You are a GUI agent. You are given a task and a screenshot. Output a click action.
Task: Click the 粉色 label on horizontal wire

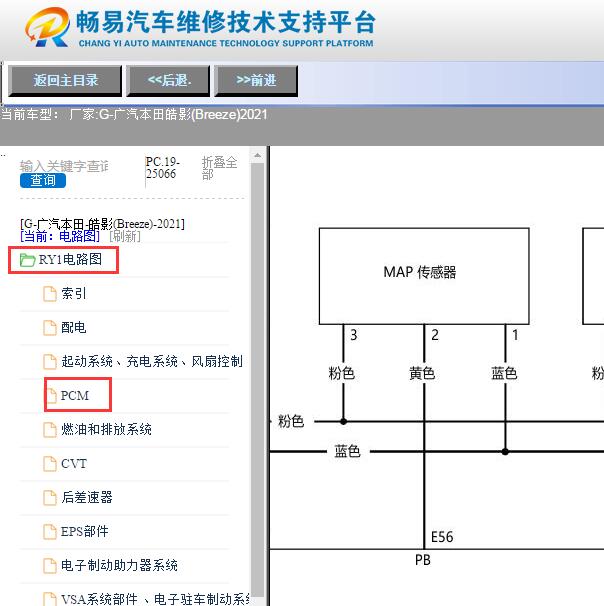pyautogui.click(x=291, y=421)
